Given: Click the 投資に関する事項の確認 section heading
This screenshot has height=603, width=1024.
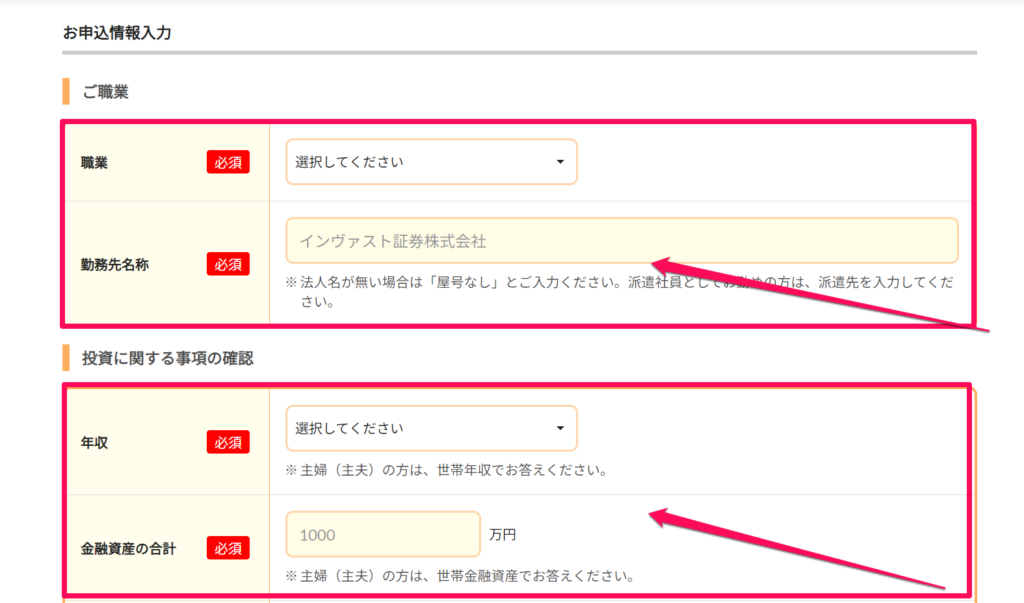Looking at the screenshot, I should coord(167,358).
